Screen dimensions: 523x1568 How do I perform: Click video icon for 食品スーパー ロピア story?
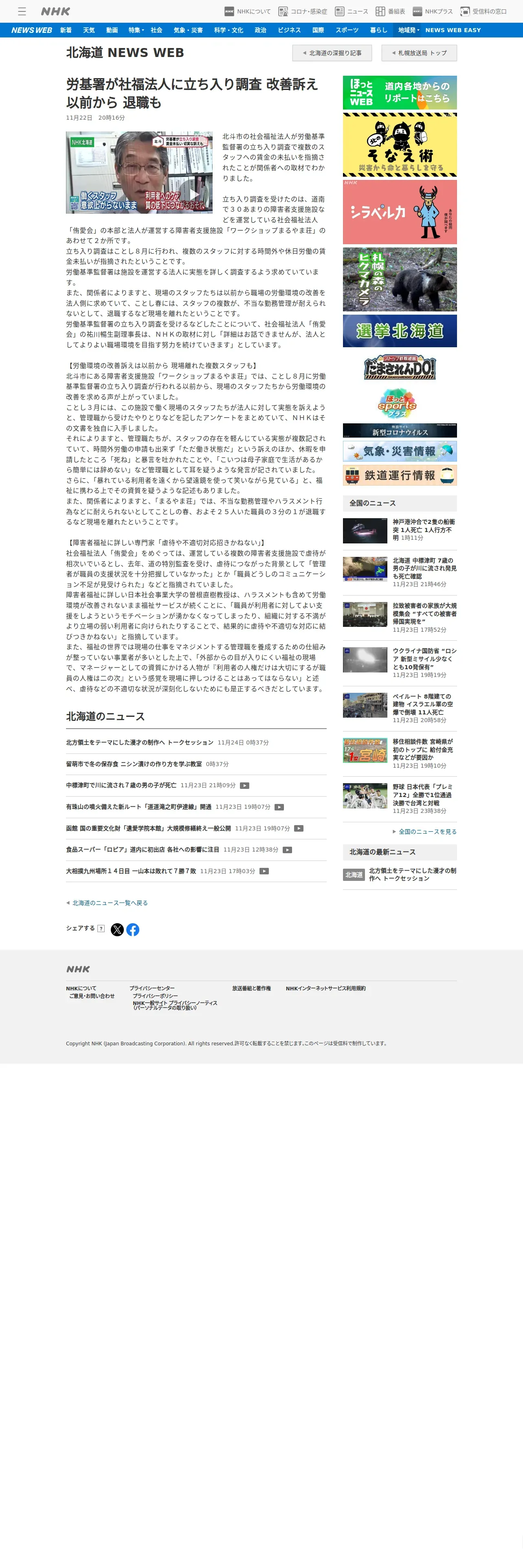(x=288, y=849)
